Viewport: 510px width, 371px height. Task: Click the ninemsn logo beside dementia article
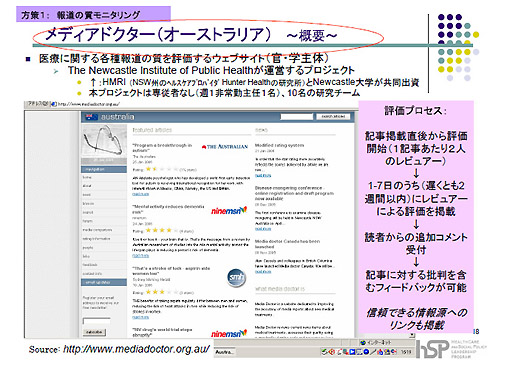(x=229, y=210)
